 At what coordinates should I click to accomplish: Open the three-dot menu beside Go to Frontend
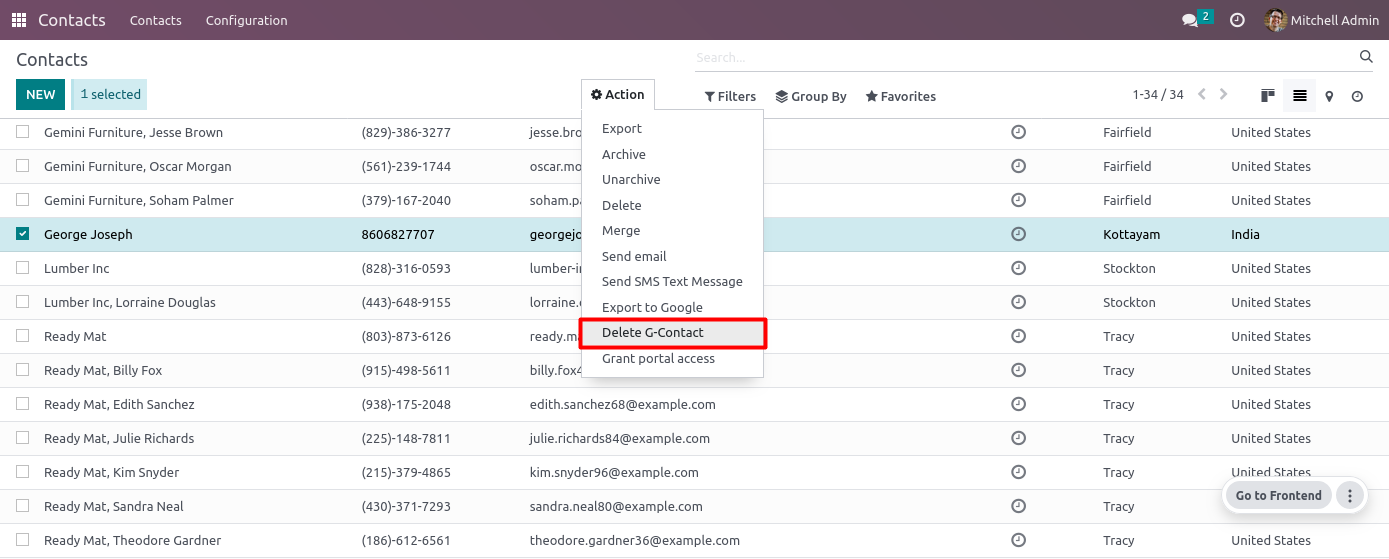1350,495
